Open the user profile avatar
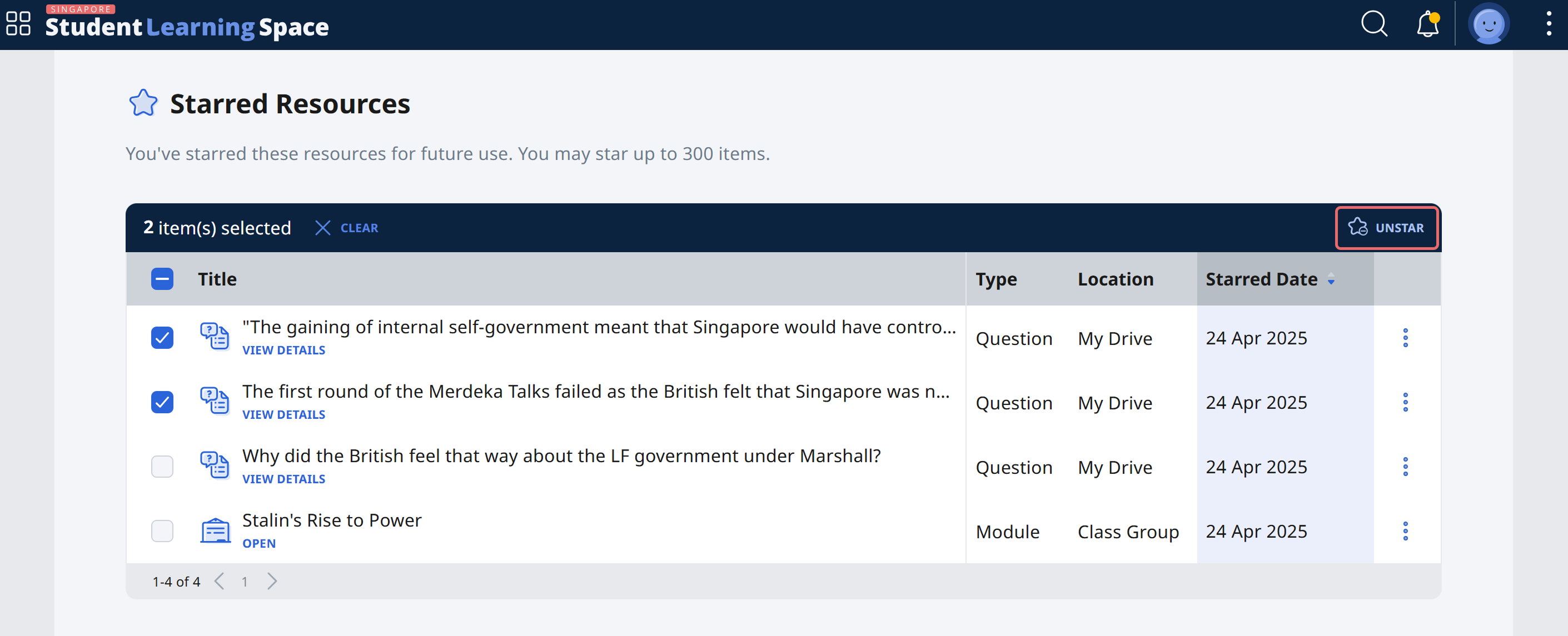This screenshot has height=636, width=1568. click(x=1489, y=25)
